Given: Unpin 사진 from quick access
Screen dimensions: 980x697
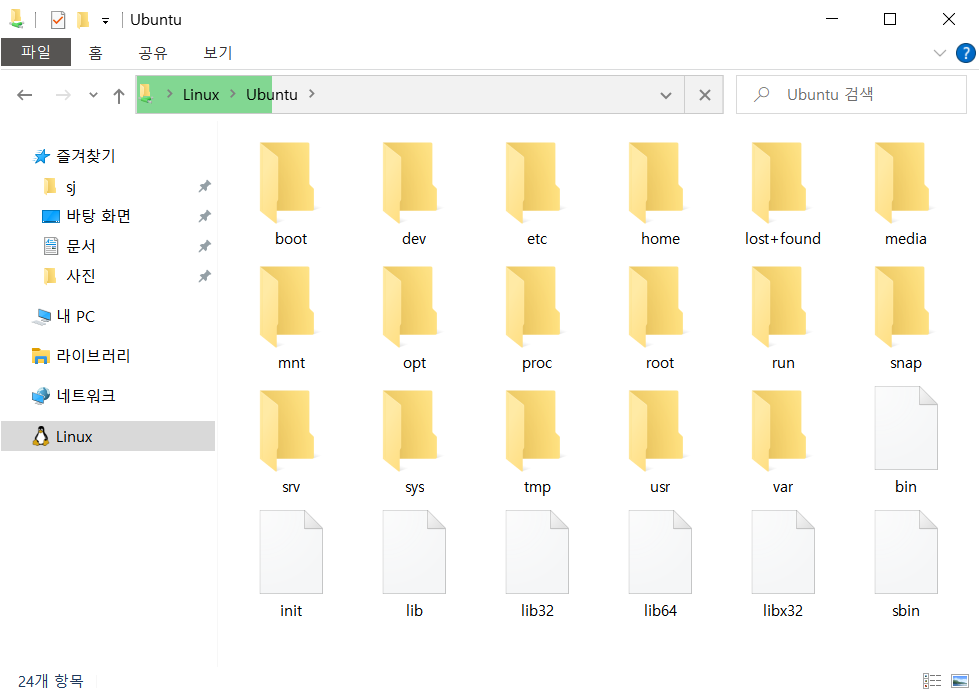Looking at the screenshot, I should (x=204, y=276).
